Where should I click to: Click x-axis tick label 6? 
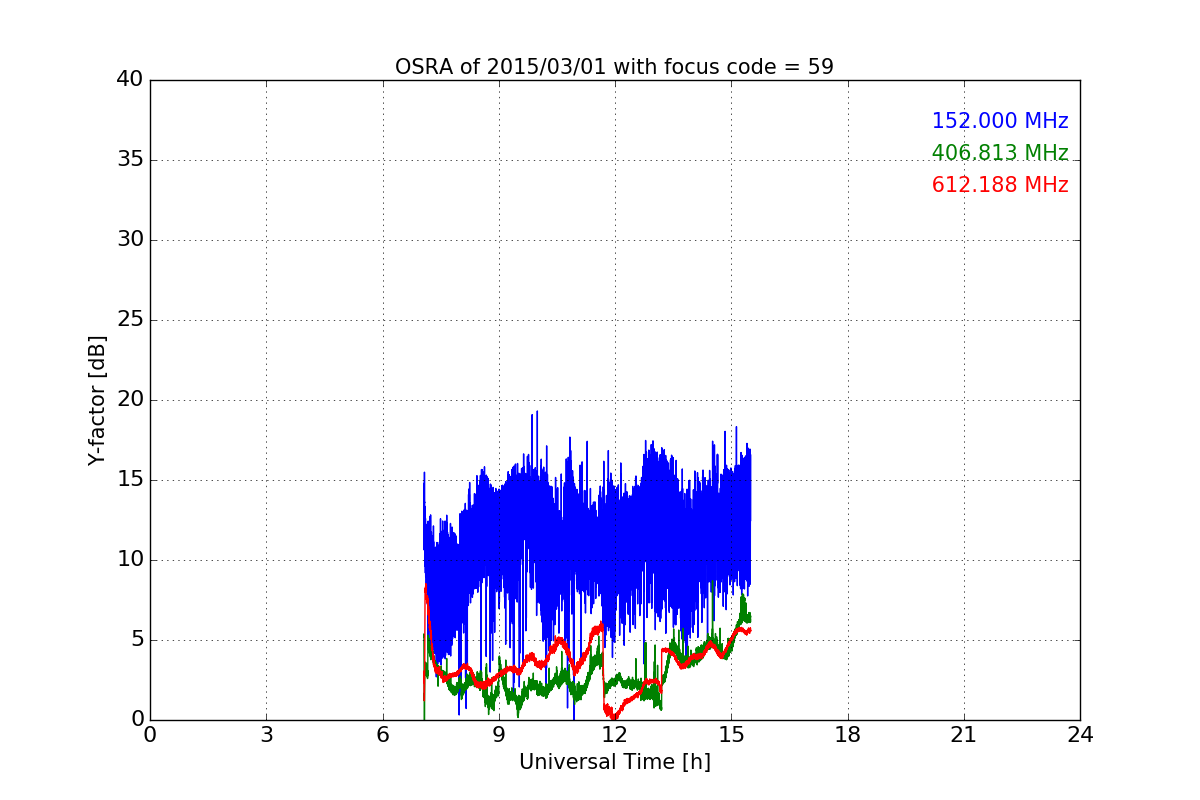(x=382, y=734)
